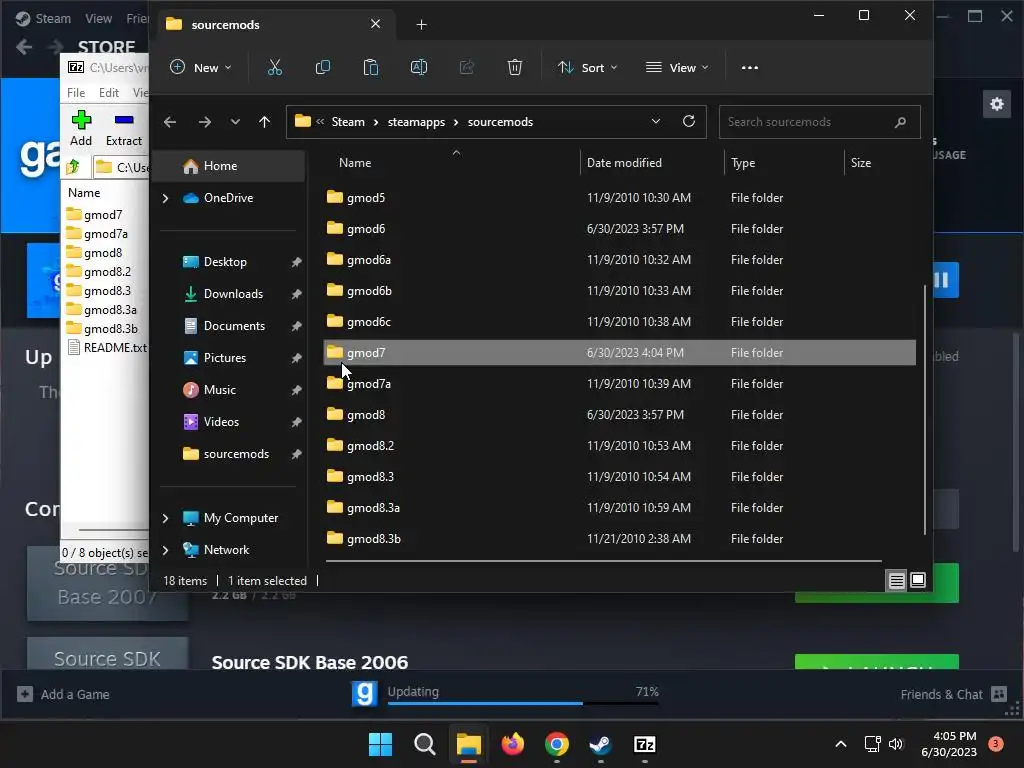Viewport: 1024px width, 768px height.
Task: Click the Paste clipboard icon
Action: point(371,67)
